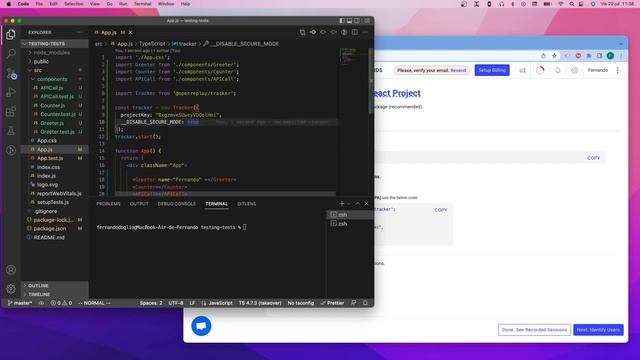Expand the OUTLINE section
Viewport: 640px width, 360px height.
(55, 286)
